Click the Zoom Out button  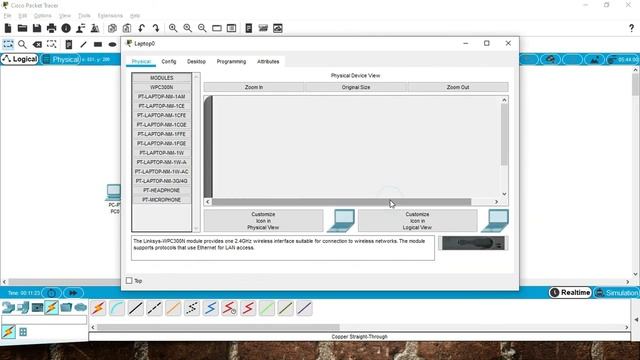coord(458,87)
